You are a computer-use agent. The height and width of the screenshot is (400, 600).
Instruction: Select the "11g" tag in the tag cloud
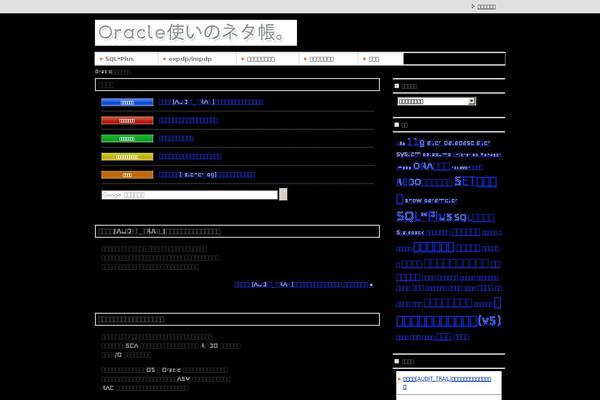point(416,142)
